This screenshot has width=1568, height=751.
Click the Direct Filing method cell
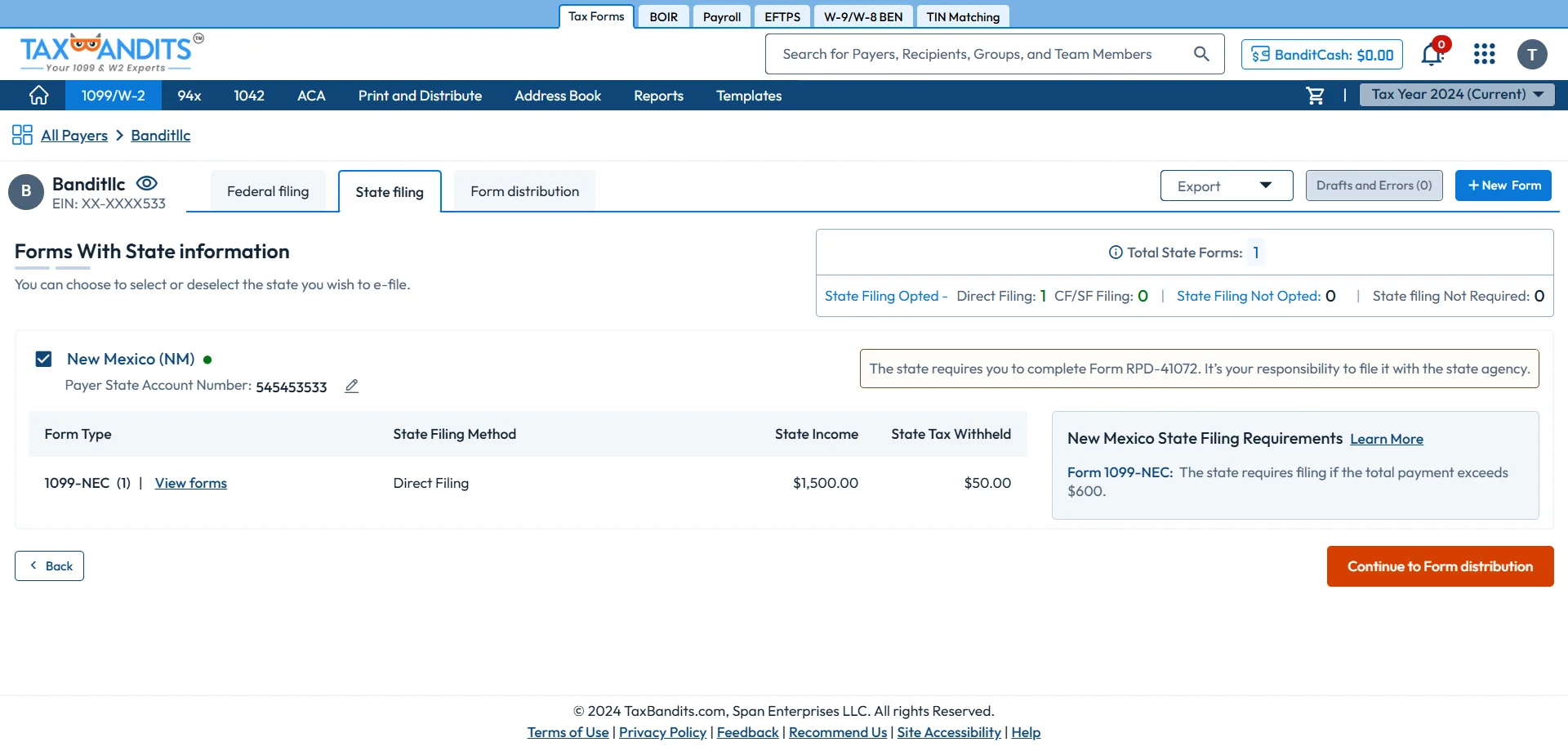pos(431,483)
